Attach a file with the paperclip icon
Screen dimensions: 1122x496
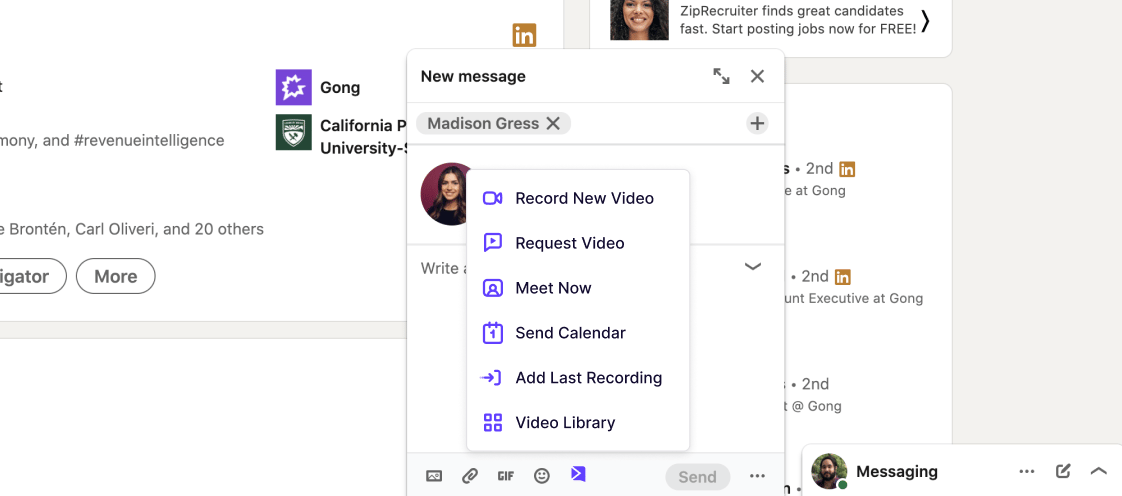[x=469, y=476]
